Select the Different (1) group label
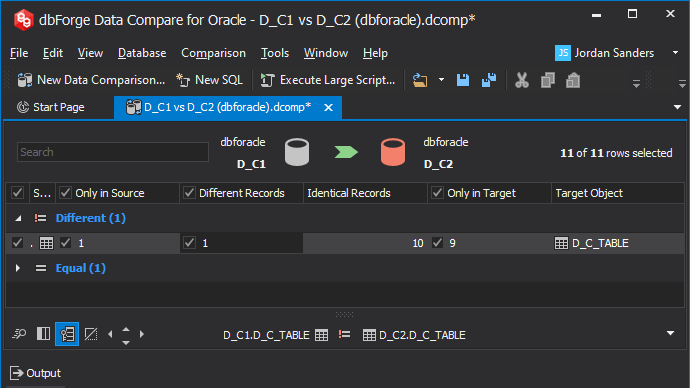 [91, 218]
